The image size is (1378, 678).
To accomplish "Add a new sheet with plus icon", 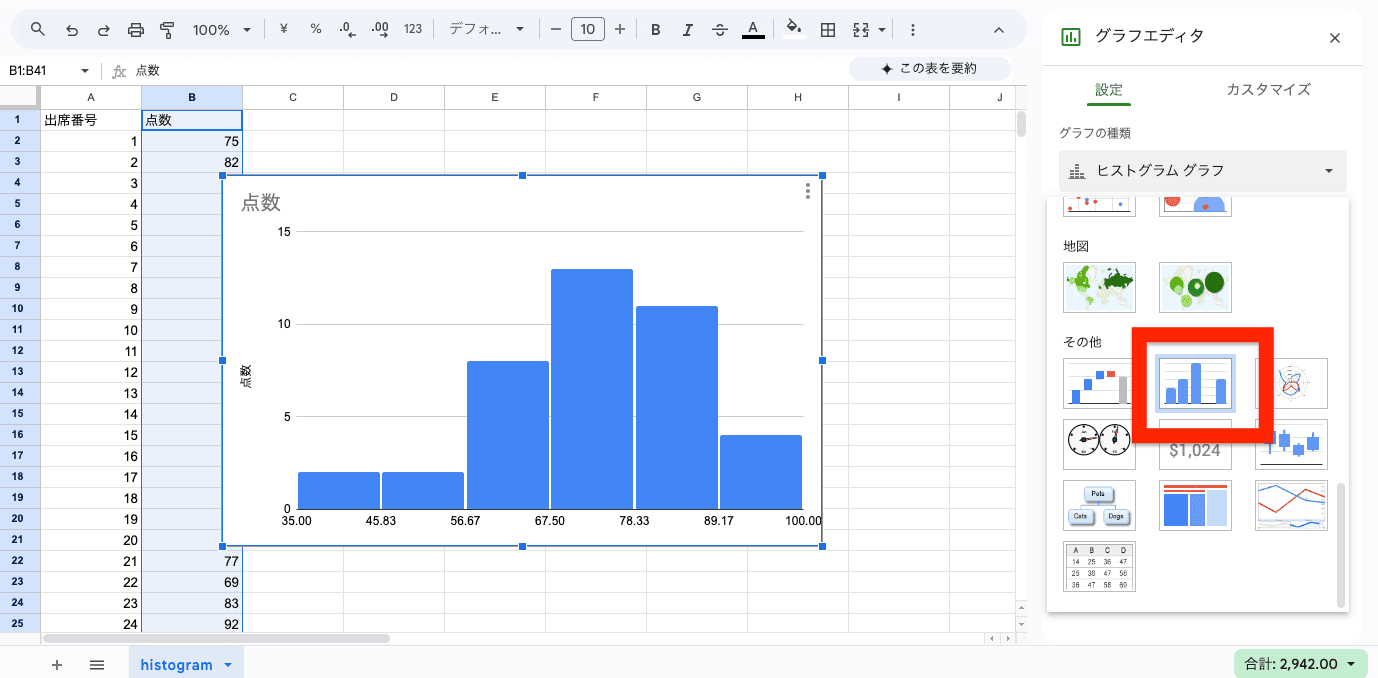I will click(57, 665).
